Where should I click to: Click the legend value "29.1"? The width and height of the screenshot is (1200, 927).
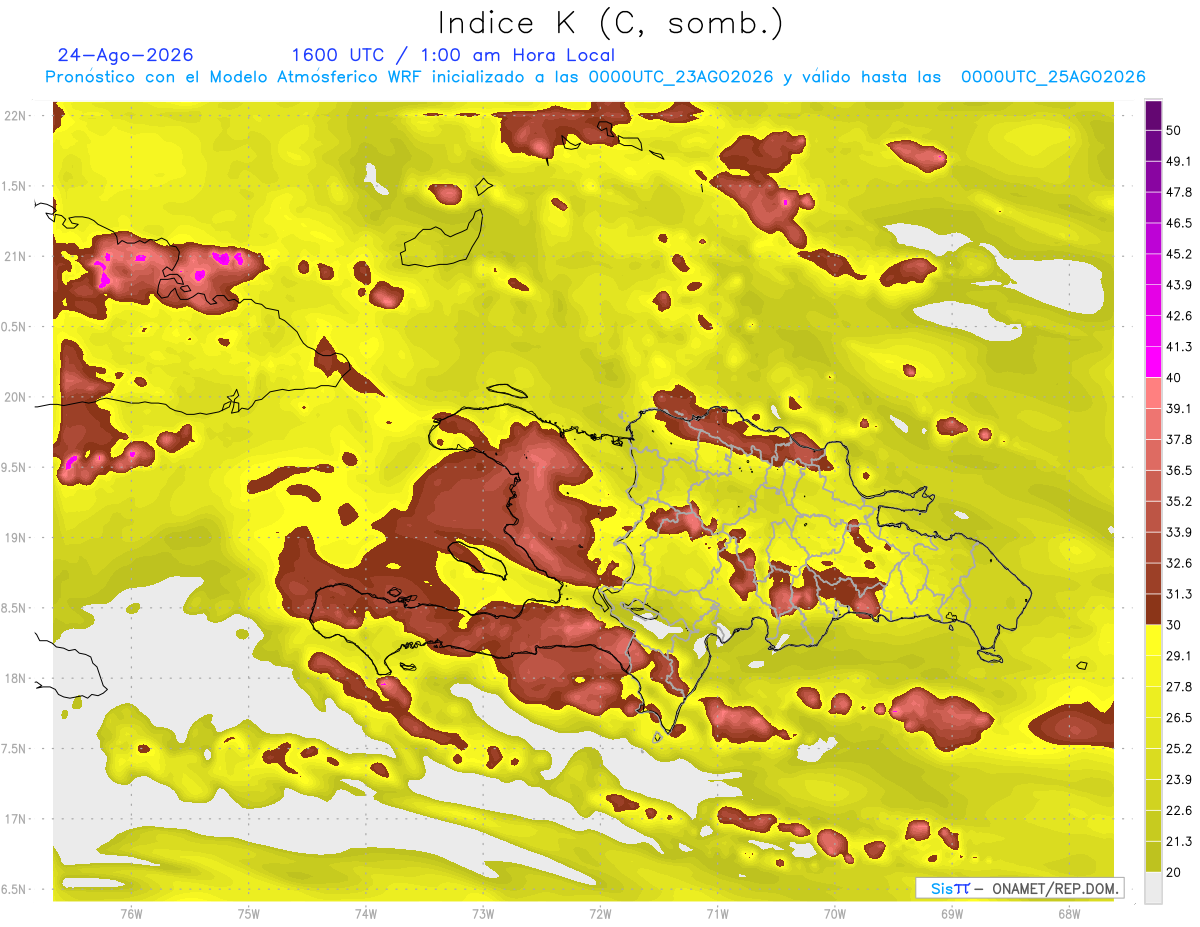(1178, 656)
